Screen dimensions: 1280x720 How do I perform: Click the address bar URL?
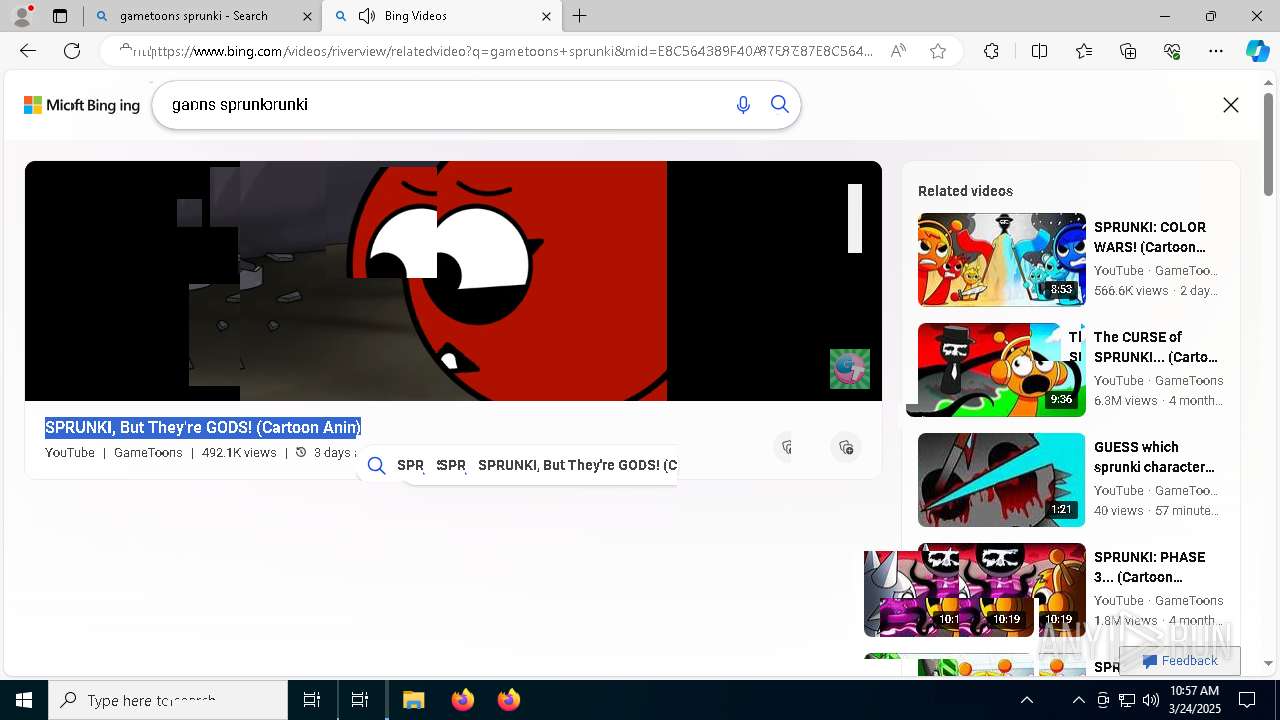click(x=510, y=51)
